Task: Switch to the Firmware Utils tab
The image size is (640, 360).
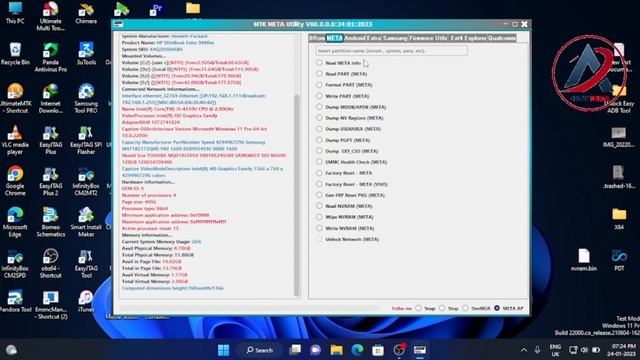Action: [429, 38]
